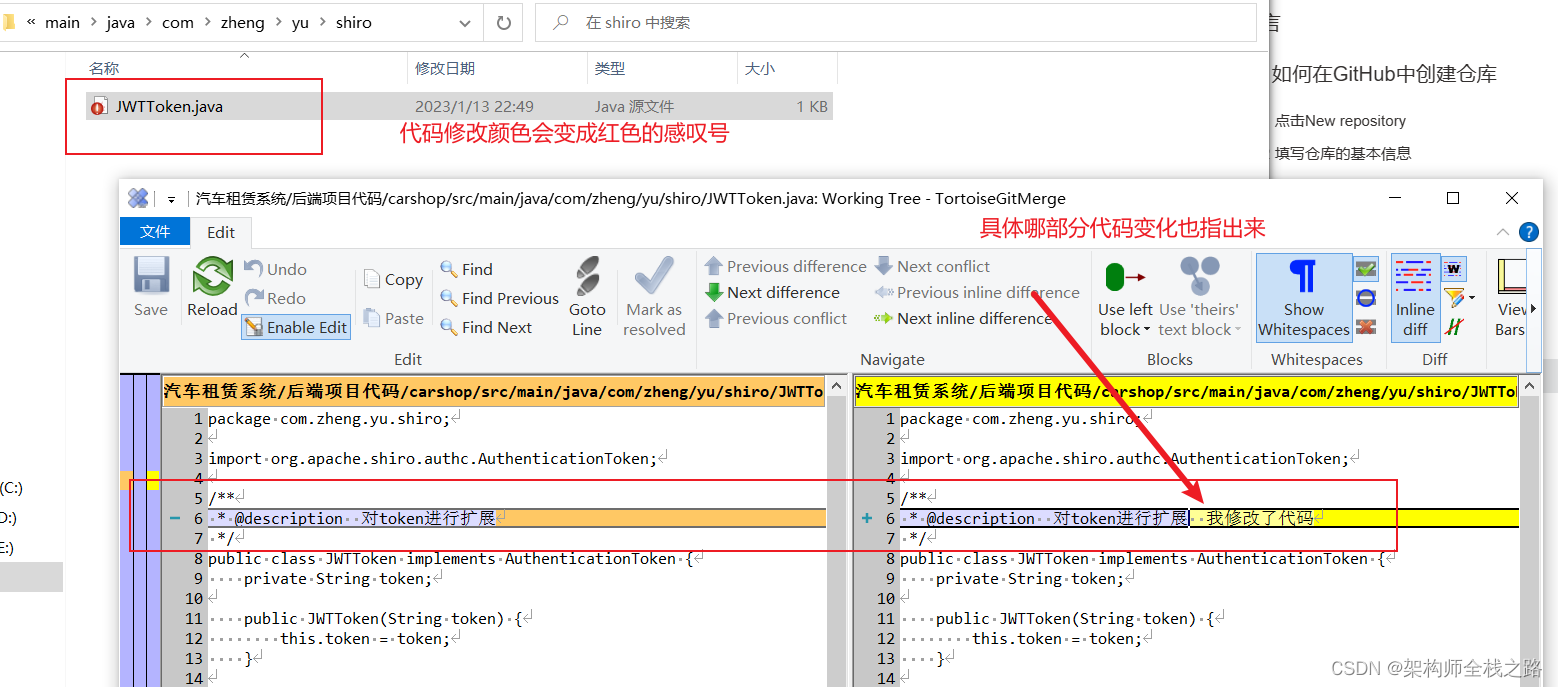This screenshot has height=687, width=1558.
Task: Copy the selected text
Action: (x=393, y=280)
